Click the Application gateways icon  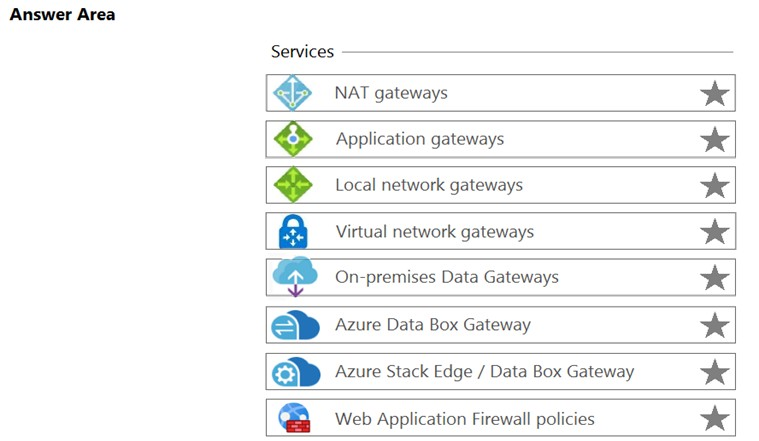(x=293, y=139)
